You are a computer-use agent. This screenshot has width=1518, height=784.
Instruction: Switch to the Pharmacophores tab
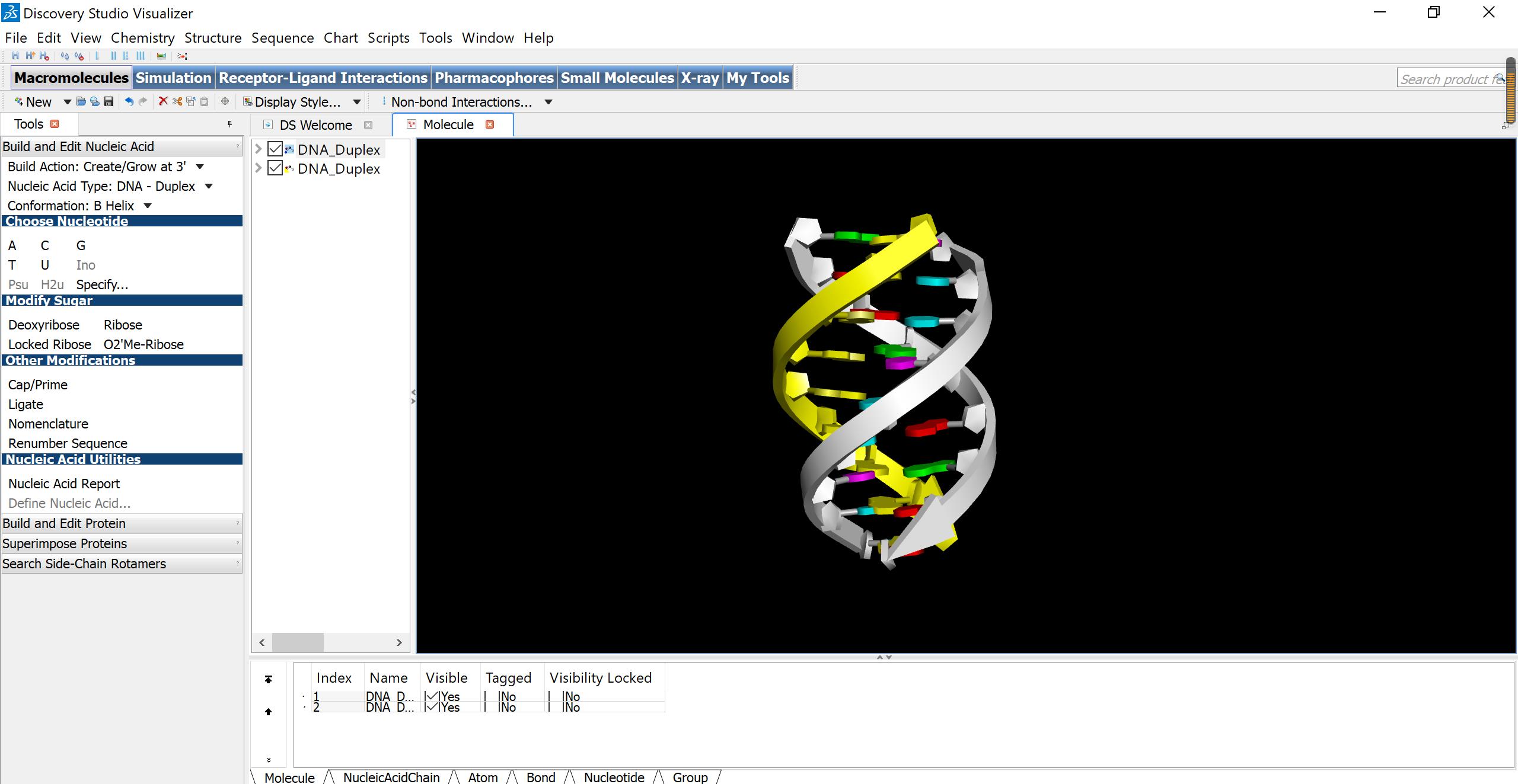(494, 78)
